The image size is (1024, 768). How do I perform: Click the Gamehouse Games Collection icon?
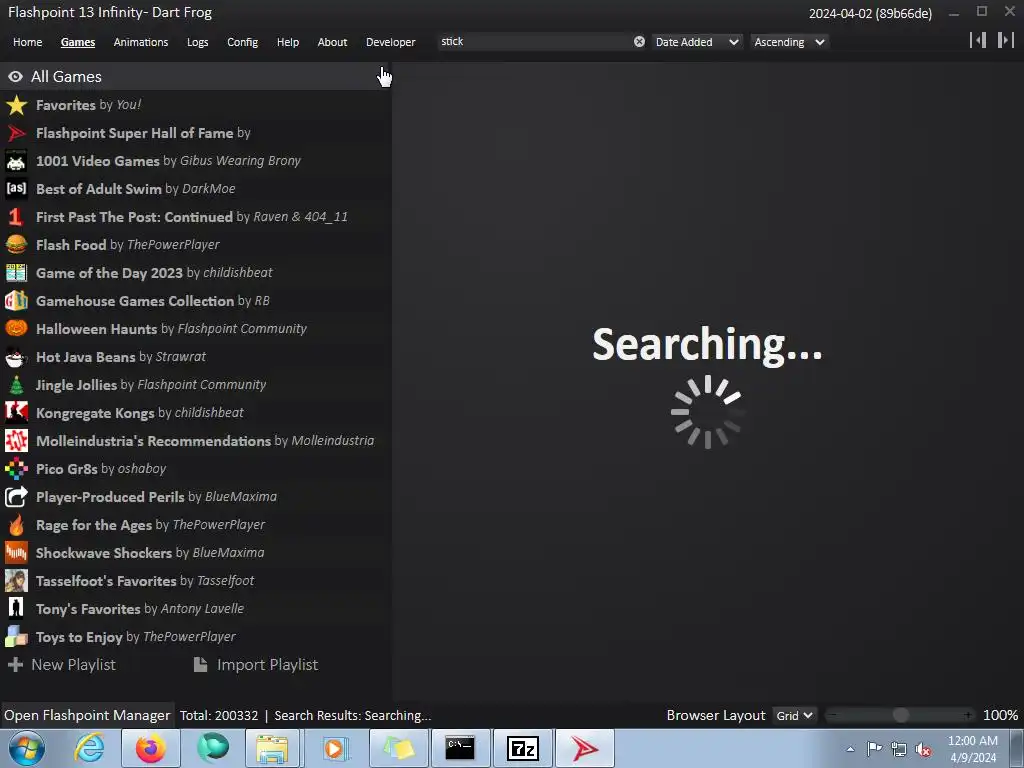(16, 301)
